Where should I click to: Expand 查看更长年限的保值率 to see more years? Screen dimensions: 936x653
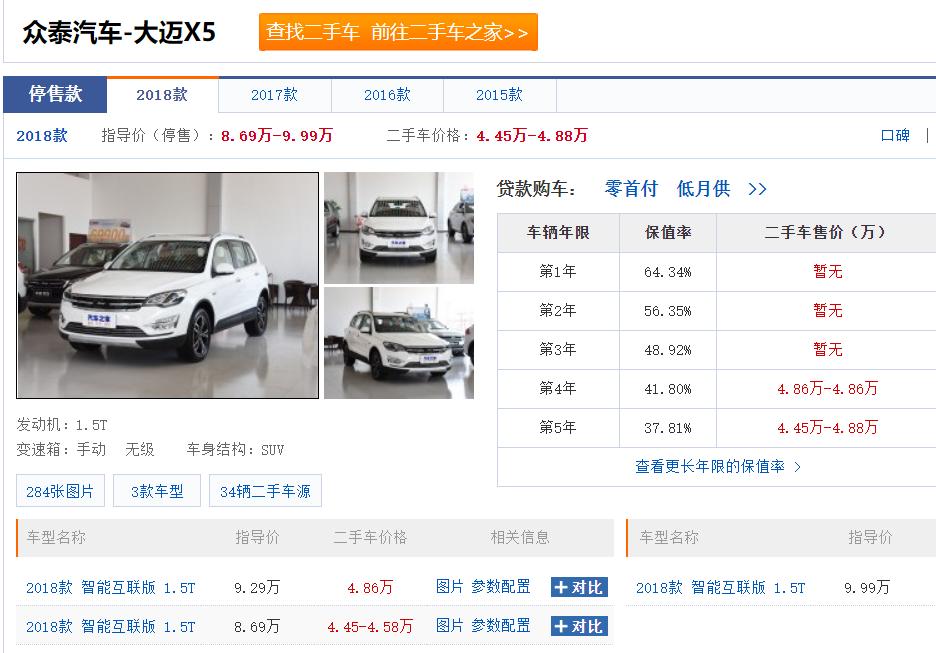[707, 465]
